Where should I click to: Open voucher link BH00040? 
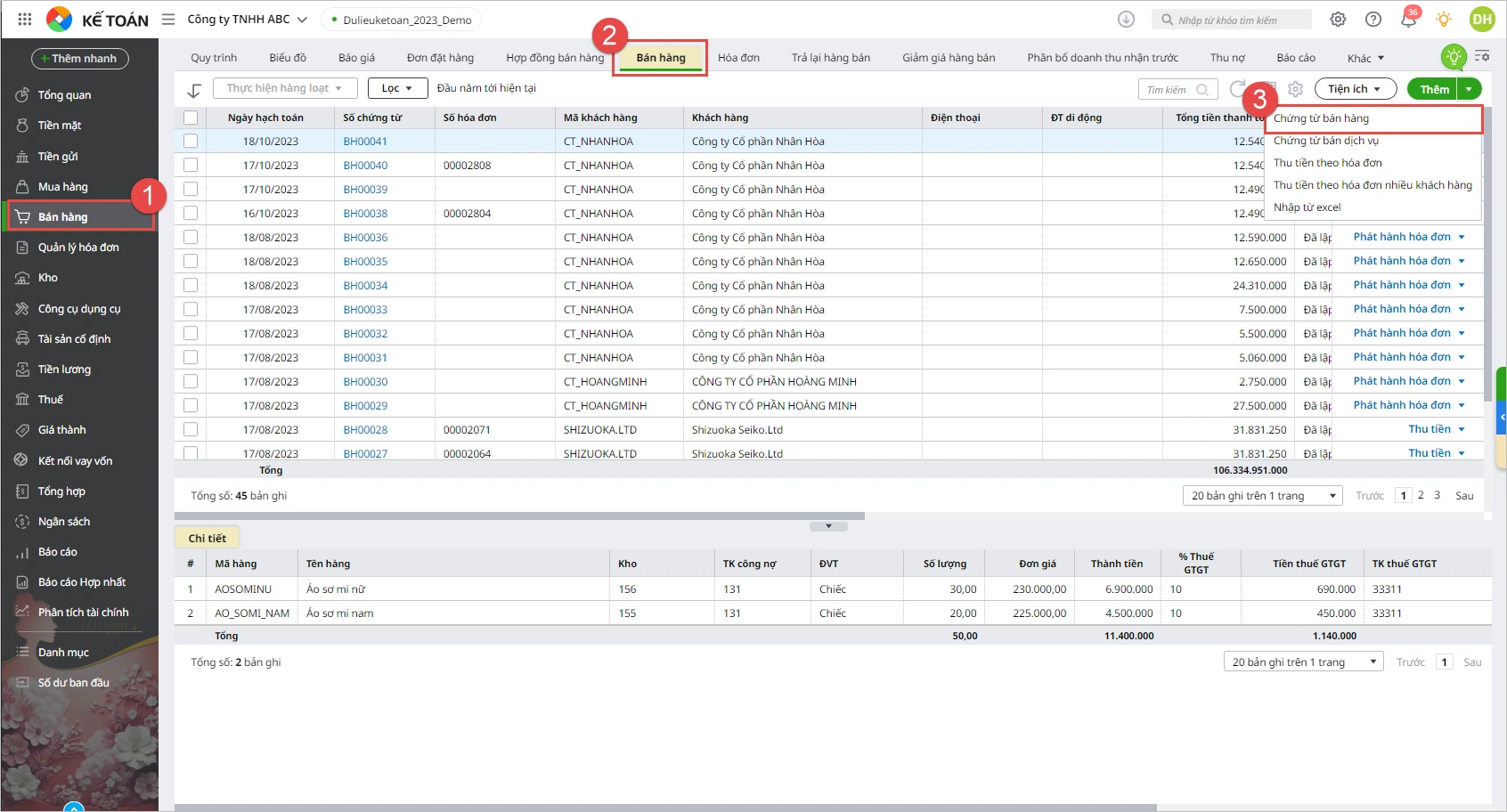click(365, 166)
